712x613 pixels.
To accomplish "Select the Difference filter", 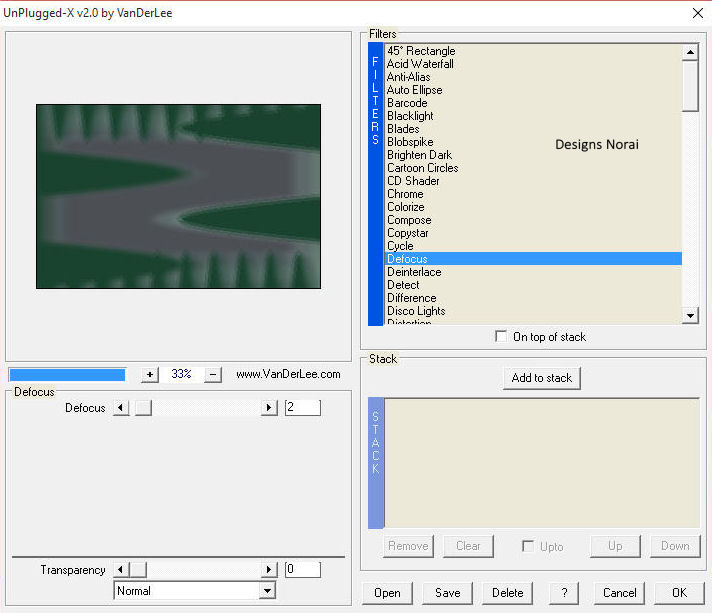I will coord(533,298).
